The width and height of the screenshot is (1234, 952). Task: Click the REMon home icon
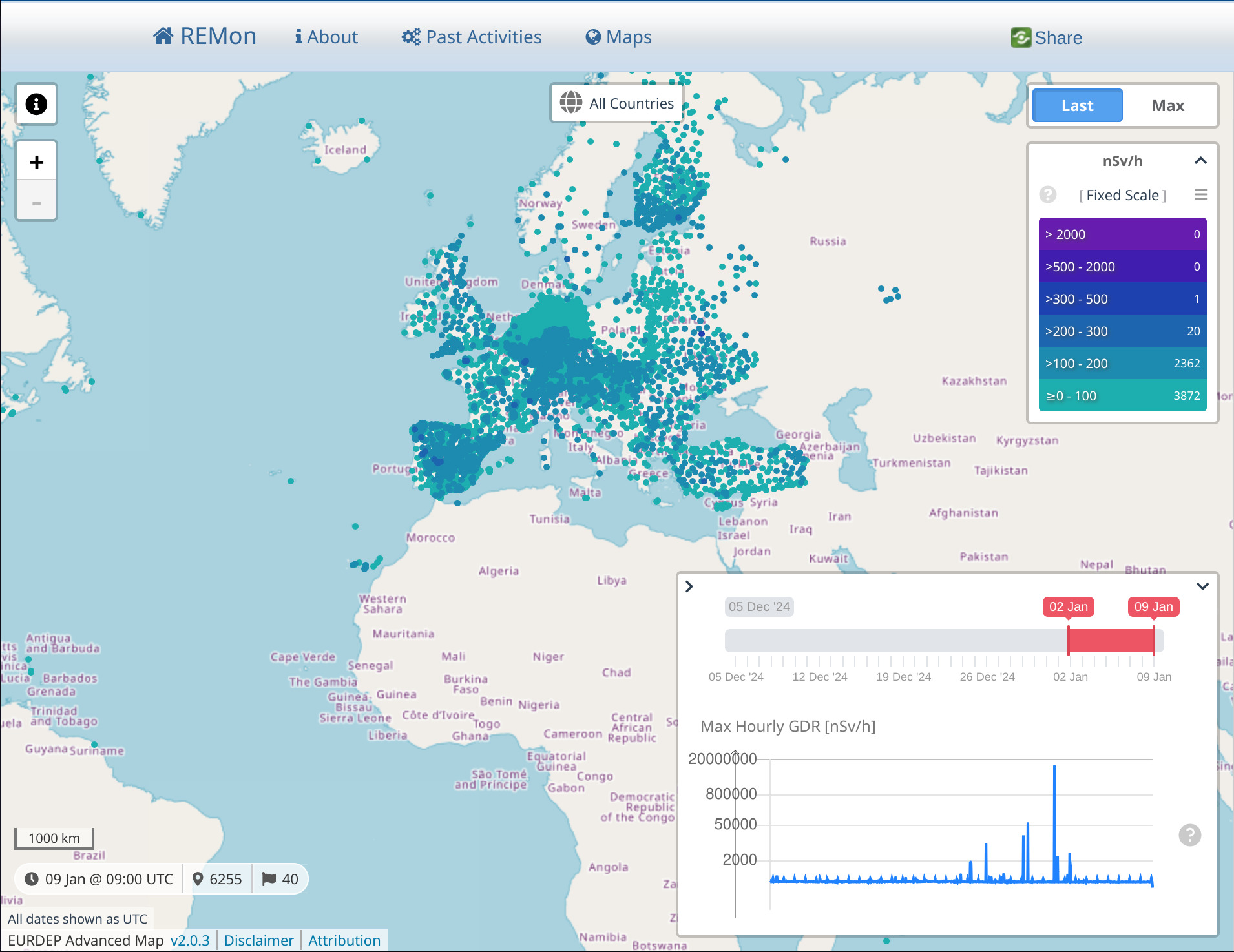pyautogui.click(x=164, y=36)
